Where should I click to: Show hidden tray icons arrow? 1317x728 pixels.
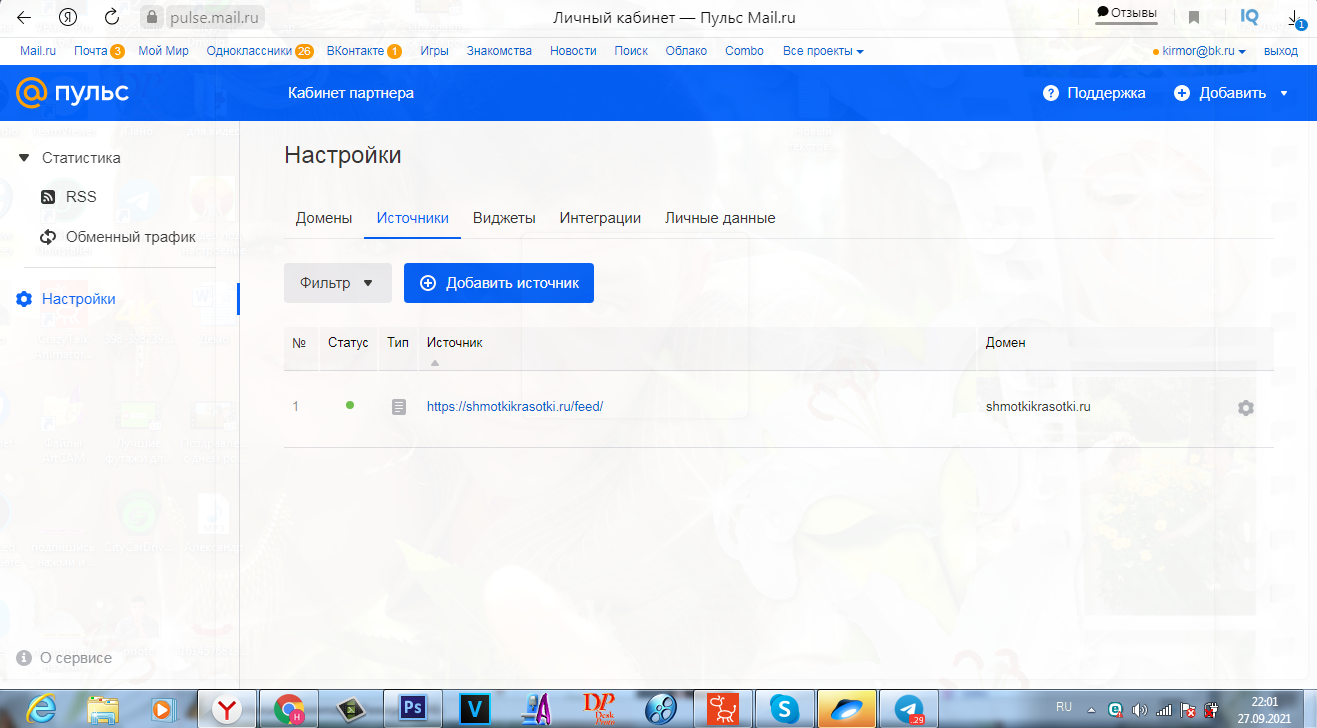(x=1092, y=709)
